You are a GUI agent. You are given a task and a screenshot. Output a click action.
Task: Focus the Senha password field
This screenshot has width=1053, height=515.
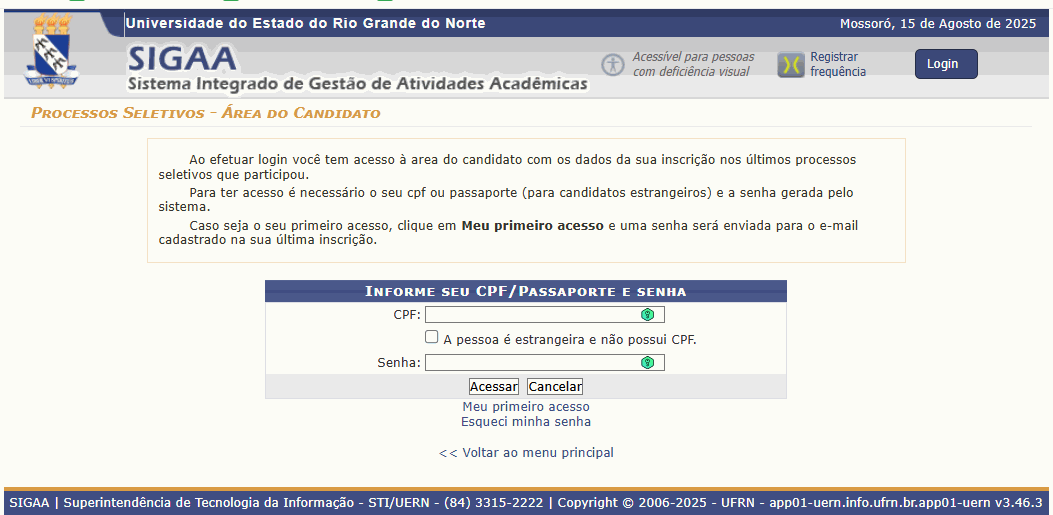[x=530, y=362]
